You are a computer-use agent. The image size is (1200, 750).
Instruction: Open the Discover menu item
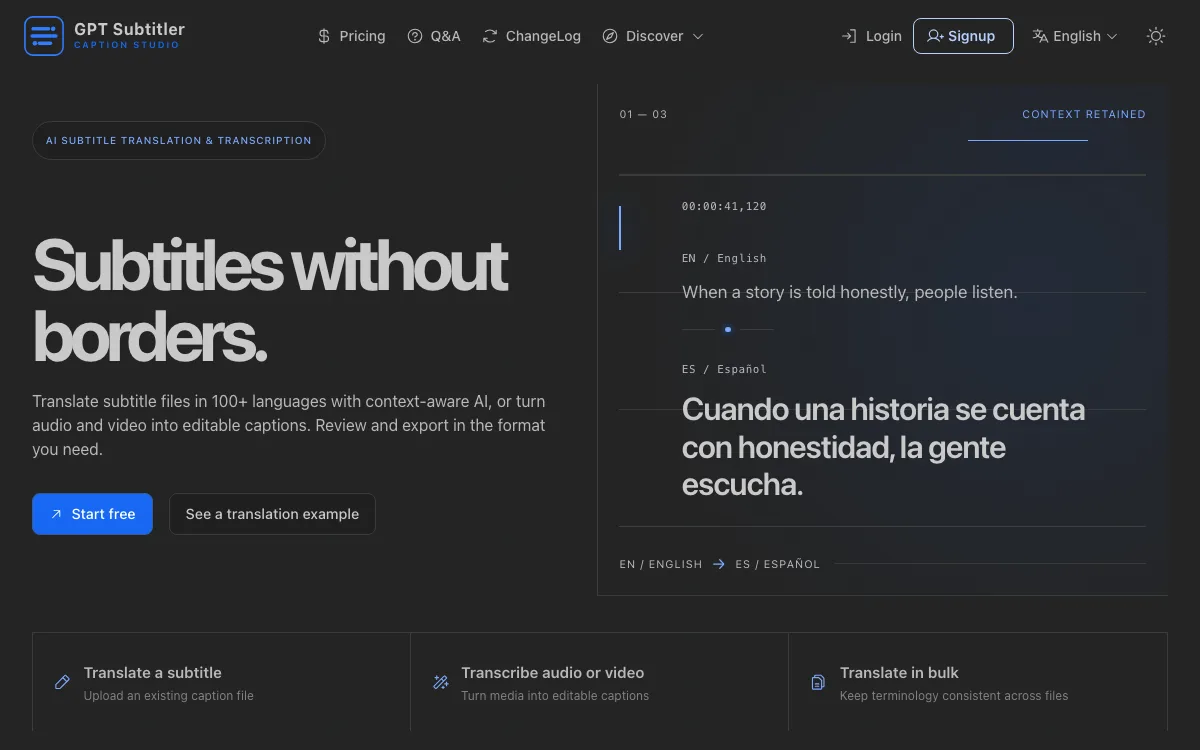653,36
